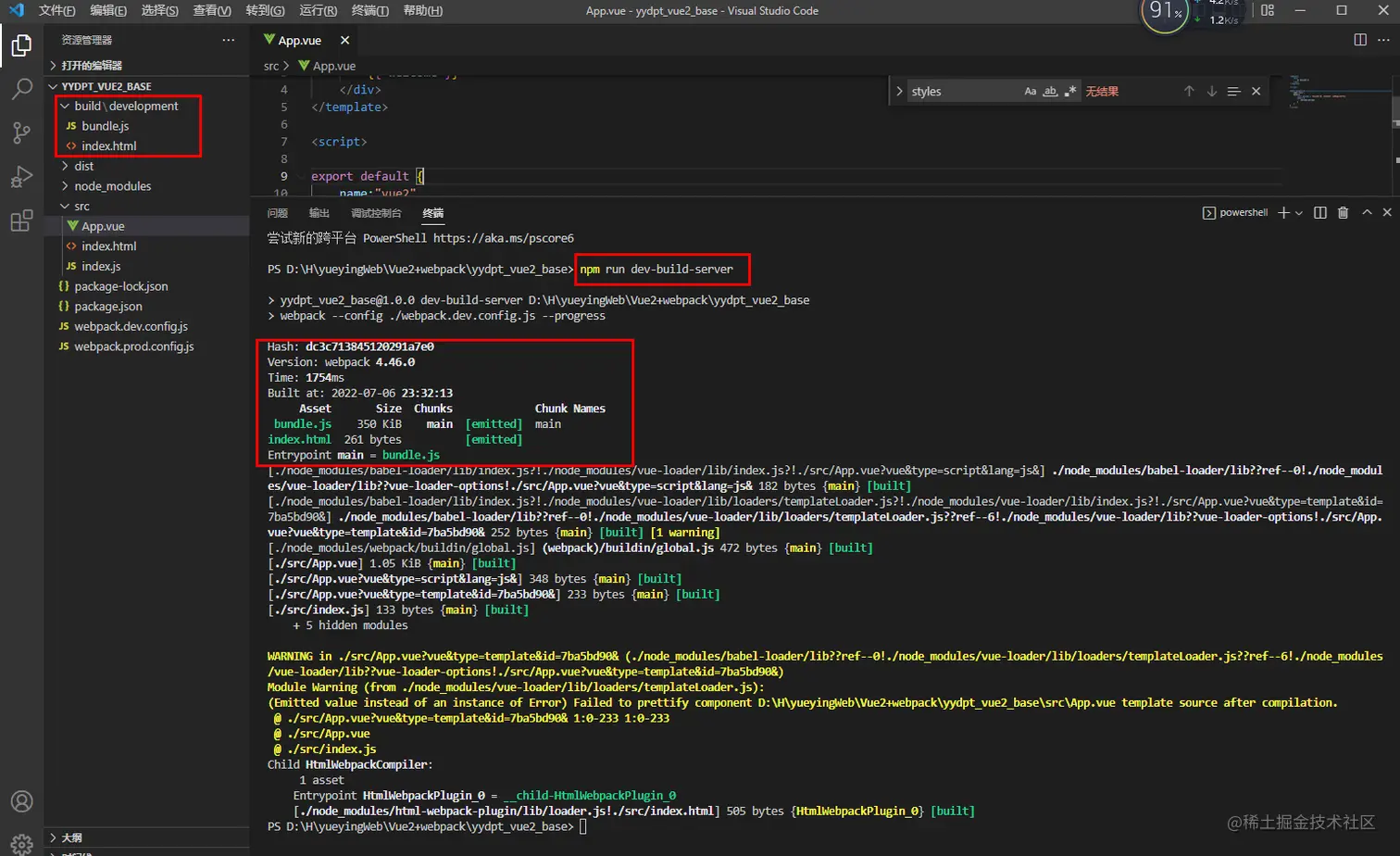Open webpack.dev.config.js in the explorer
Viewport: 1400px width, 856px height.
coord(148,326)
